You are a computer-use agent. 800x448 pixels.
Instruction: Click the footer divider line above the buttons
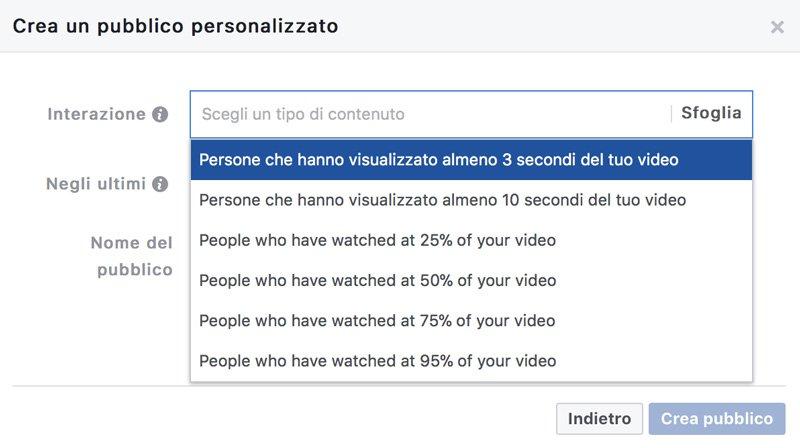[x=399, y=386]
